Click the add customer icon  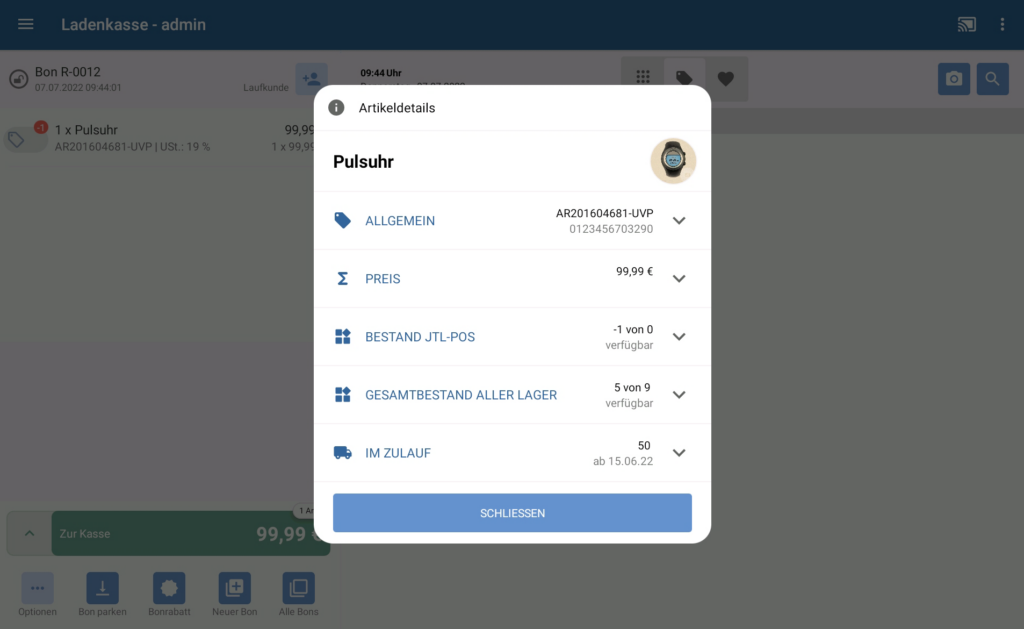[312, 79]
